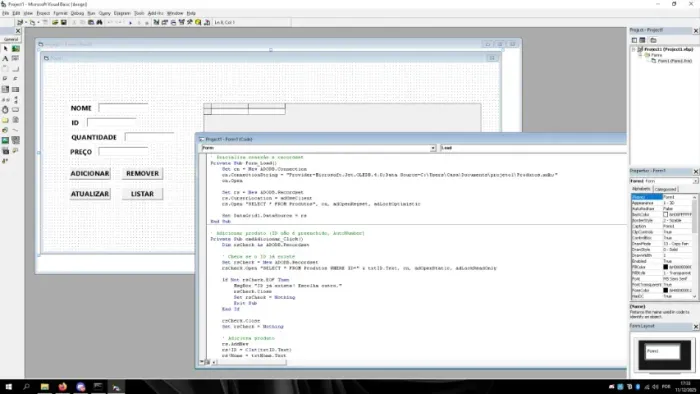The image size is (700, 394).
Task: Click the Start run toolbar icon
Action: pyautogui.click(x=130, y=22)
